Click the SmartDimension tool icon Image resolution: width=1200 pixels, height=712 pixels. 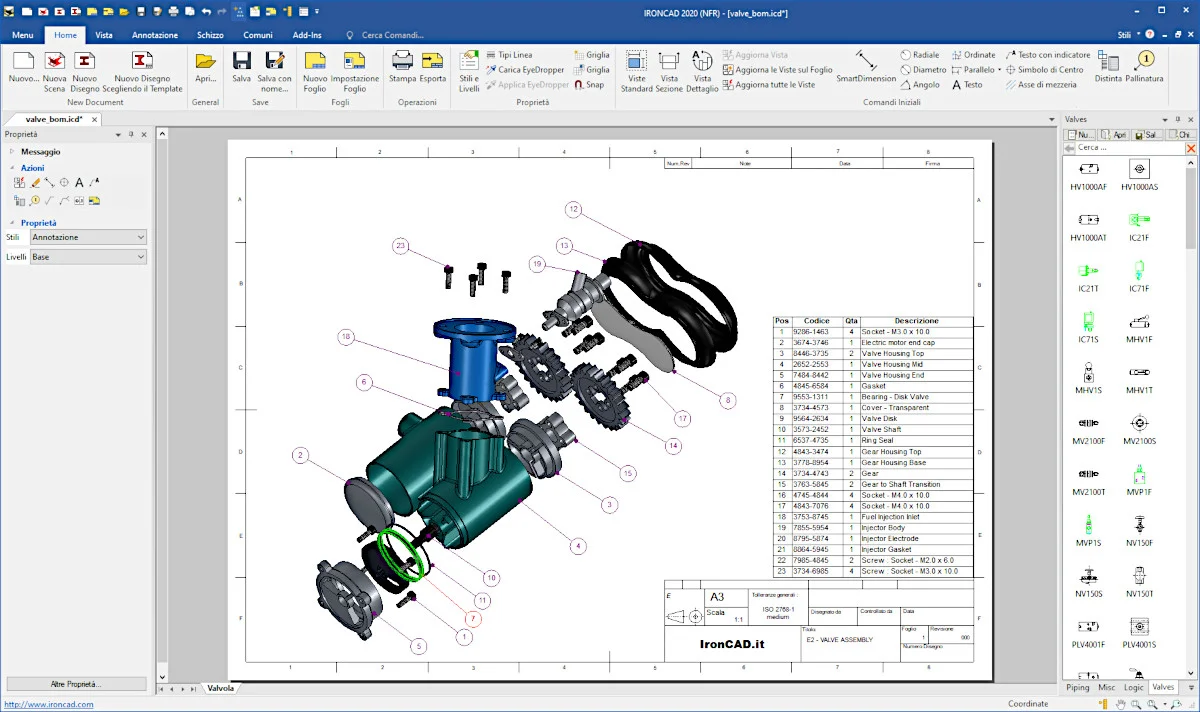866,59
